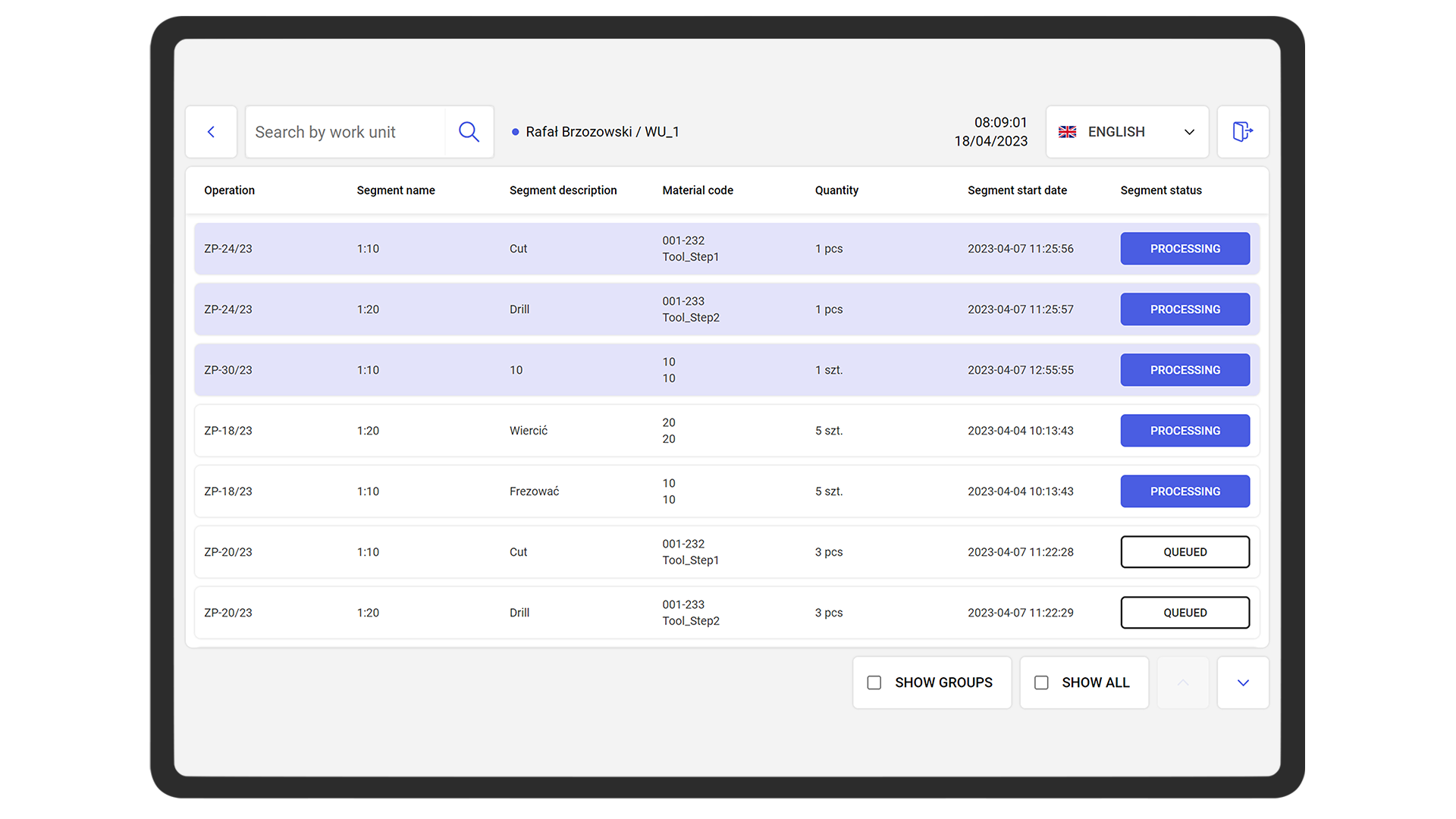Click the Segment status column header
1456x819 pixels.
1160,190
